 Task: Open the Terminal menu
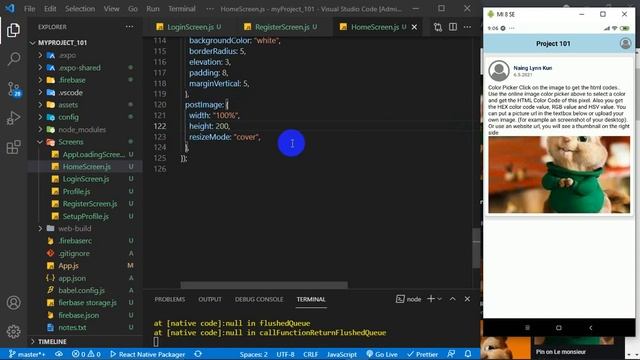(x=182, y=9)
